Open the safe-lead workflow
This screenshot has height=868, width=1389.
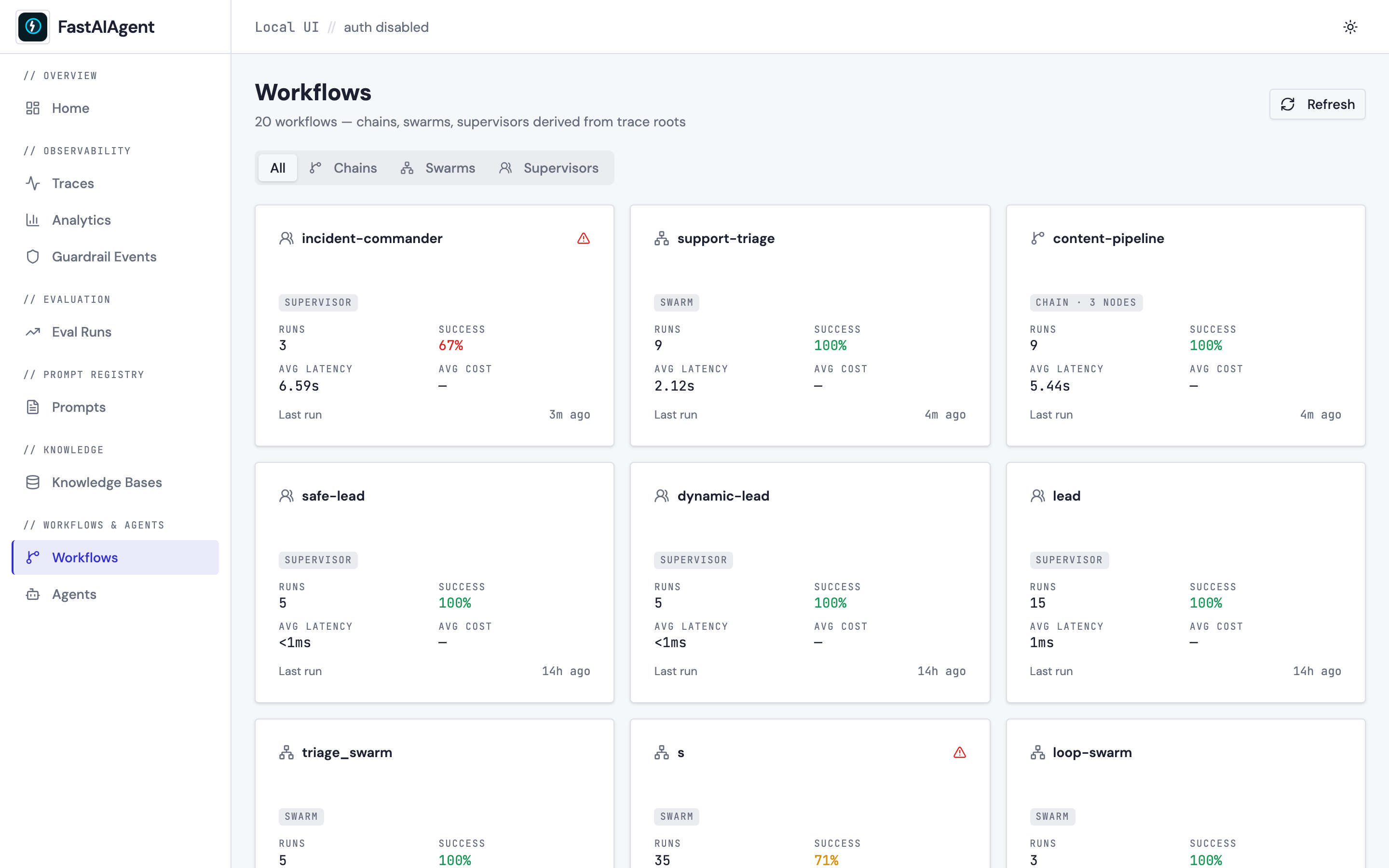click(x=333, y=495)
